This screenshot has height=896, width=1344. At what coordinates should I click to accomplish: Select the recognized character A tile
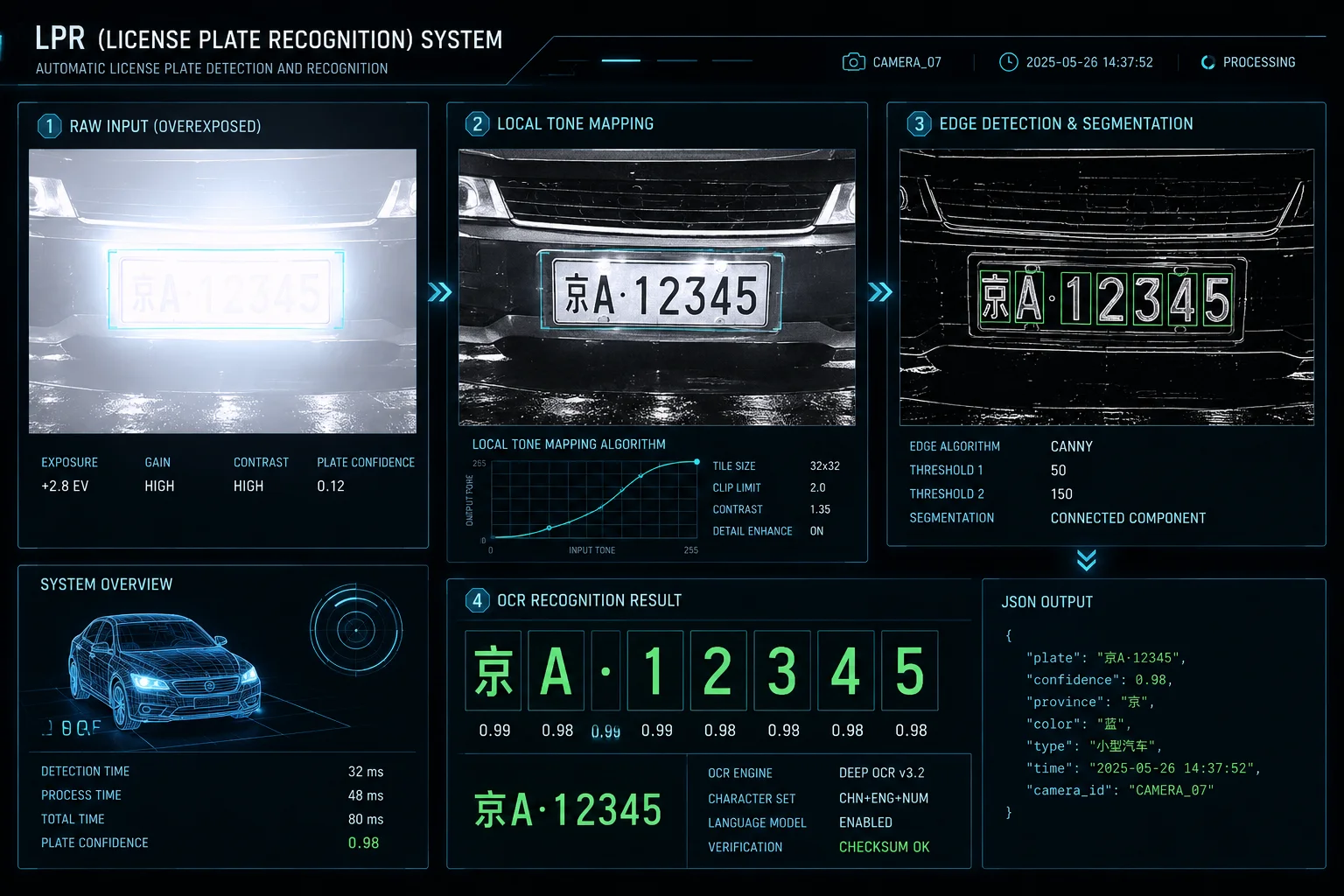click(x=556, y=670)
